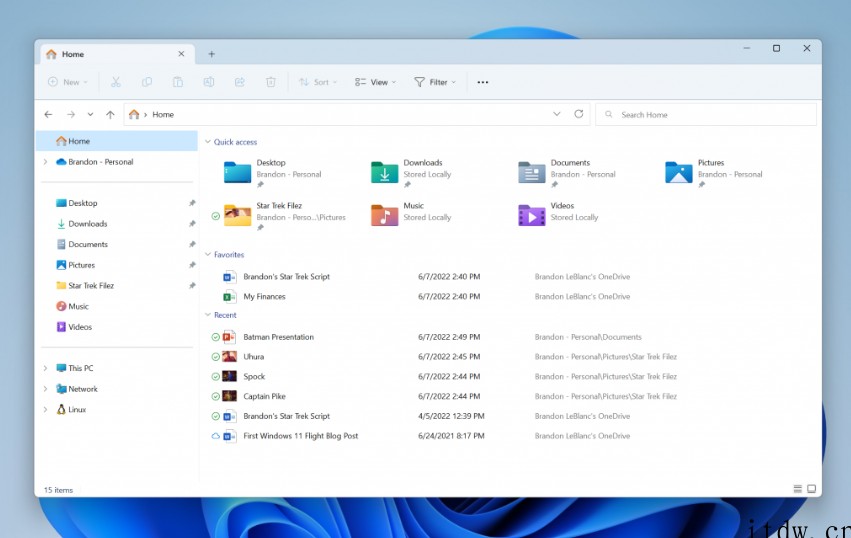The width and height of the screenshot is (851, 538).
Task: Go back with the left arrow
Action: [x=48, y=115]
